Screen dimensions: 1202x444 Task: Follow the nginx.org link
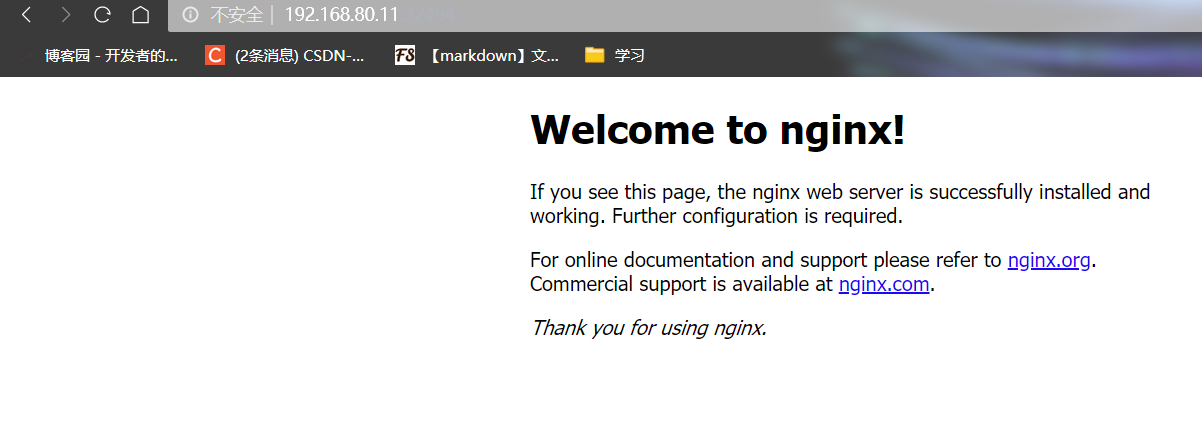tap(1049, 261)
